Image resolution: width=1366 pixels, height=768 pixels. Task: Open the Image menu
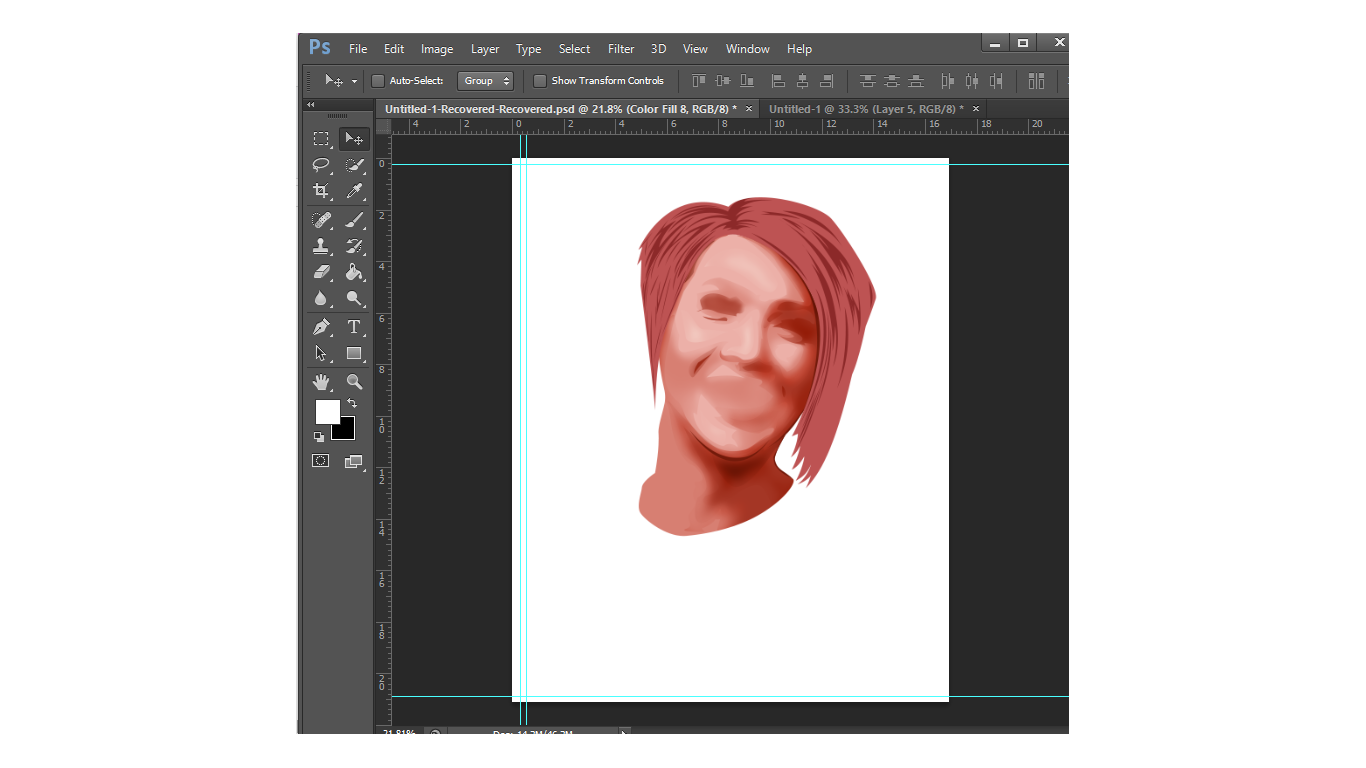pos(437,49)
